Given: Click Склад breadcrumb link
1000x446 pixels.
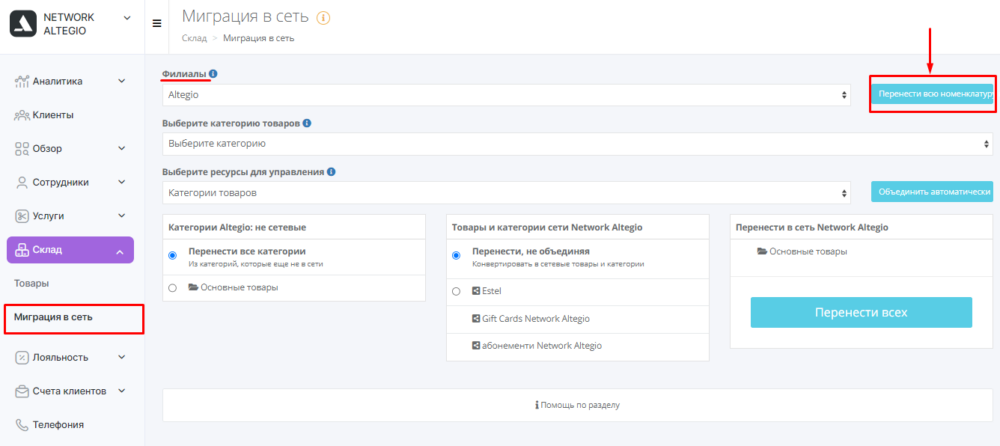Looking at the screenshot, I should pos(195,38).
